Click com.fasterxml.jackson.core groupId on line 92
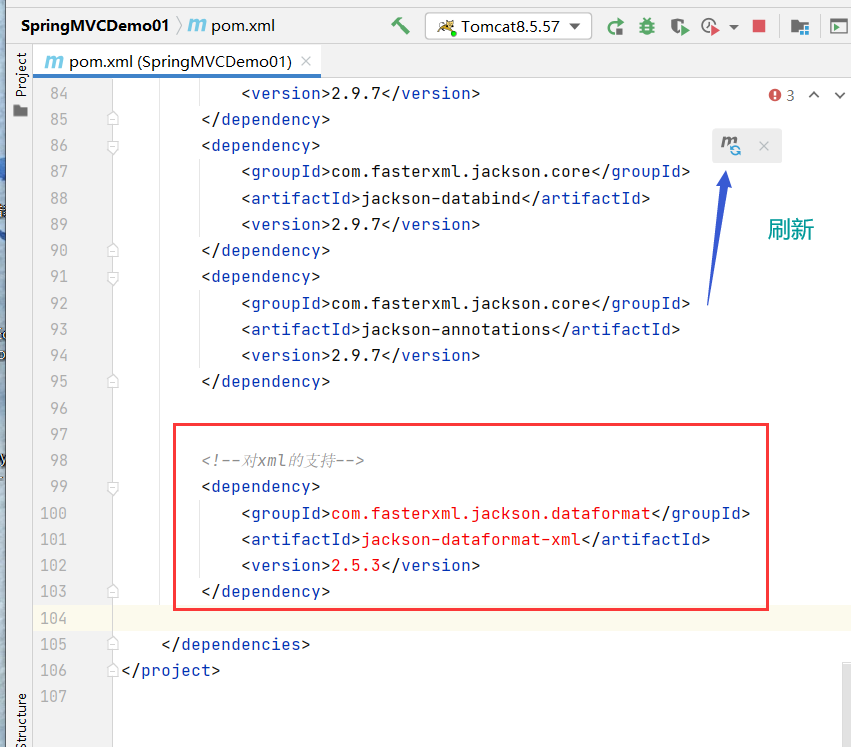The image size is (851, 747). [461, 303]
